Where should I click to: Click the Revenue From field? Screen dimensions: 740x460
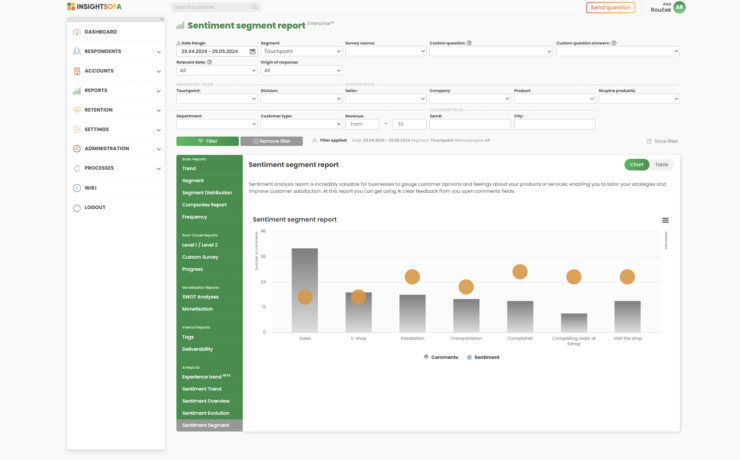[x=362, y=124]
